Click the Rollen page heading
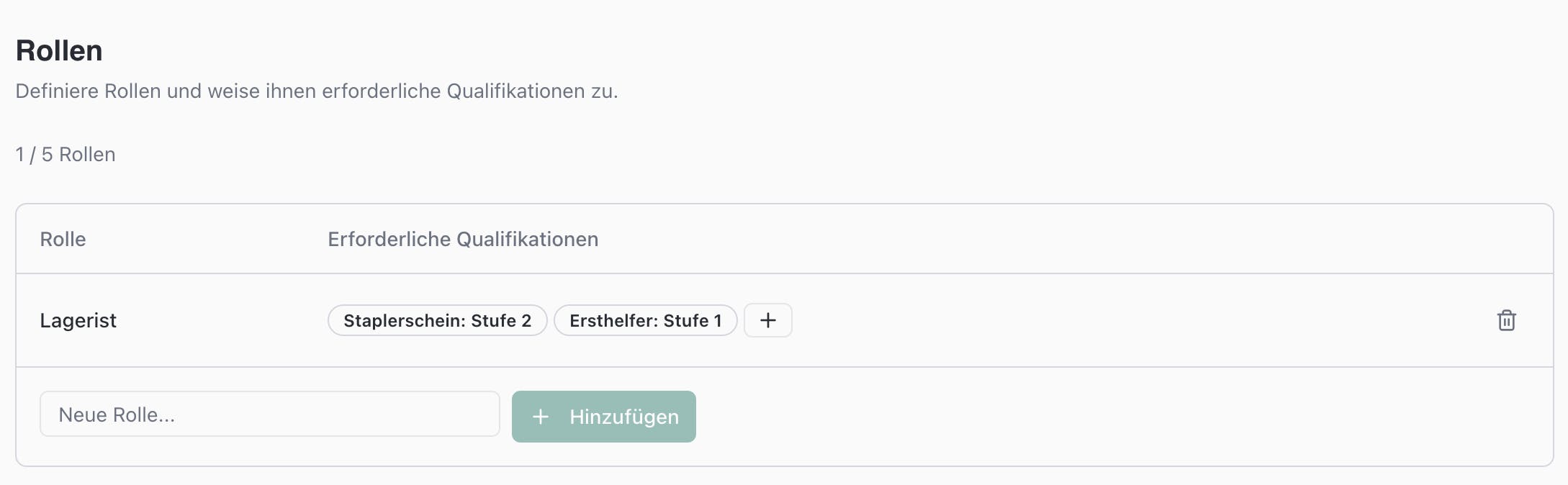The image size is (1568, 485). 59,51
